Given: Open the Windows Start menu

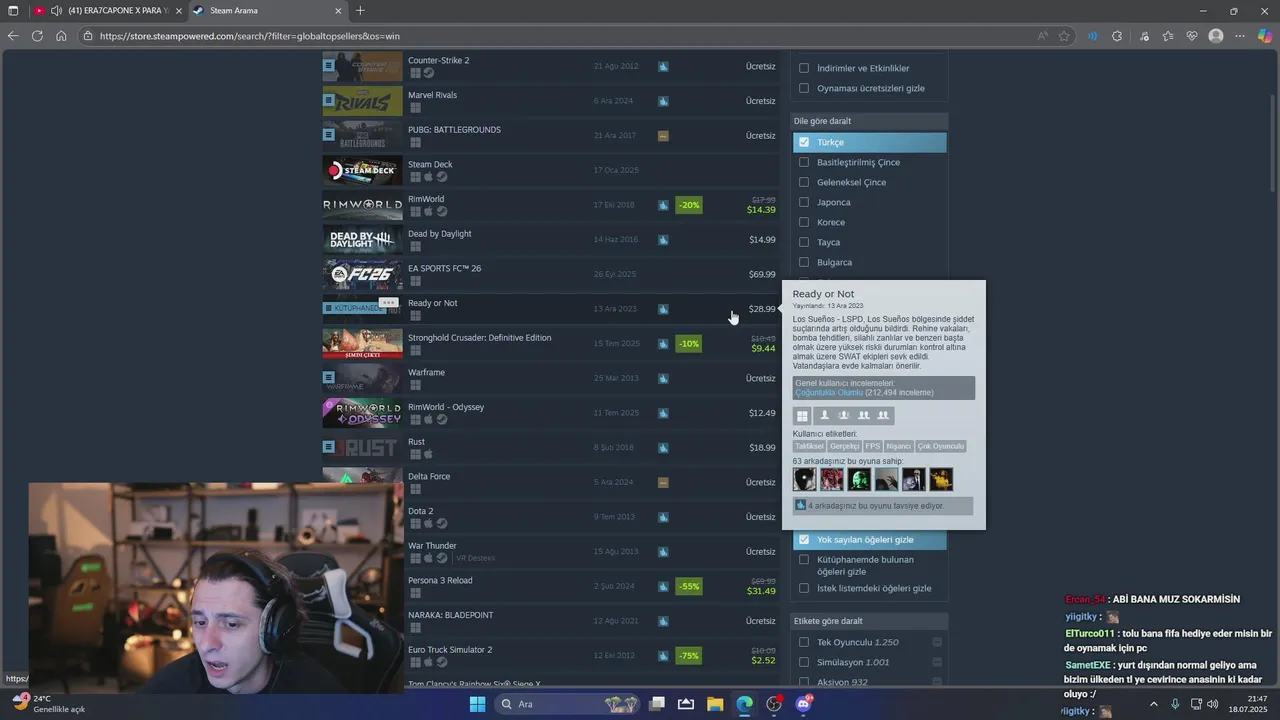Looking at the screenshot, I should pyautogui.click(x=477, y=704).
